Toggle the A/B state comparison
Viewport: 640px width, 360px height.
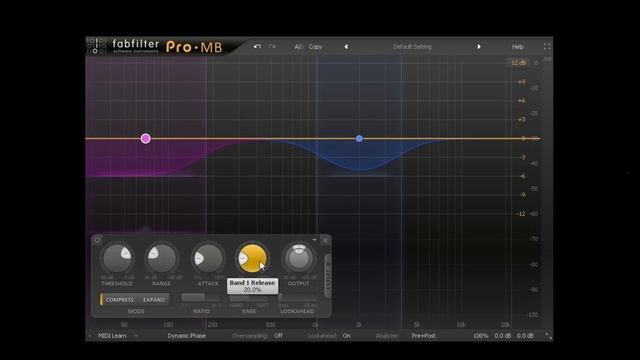pyautogui.click(x=298, y=47)
